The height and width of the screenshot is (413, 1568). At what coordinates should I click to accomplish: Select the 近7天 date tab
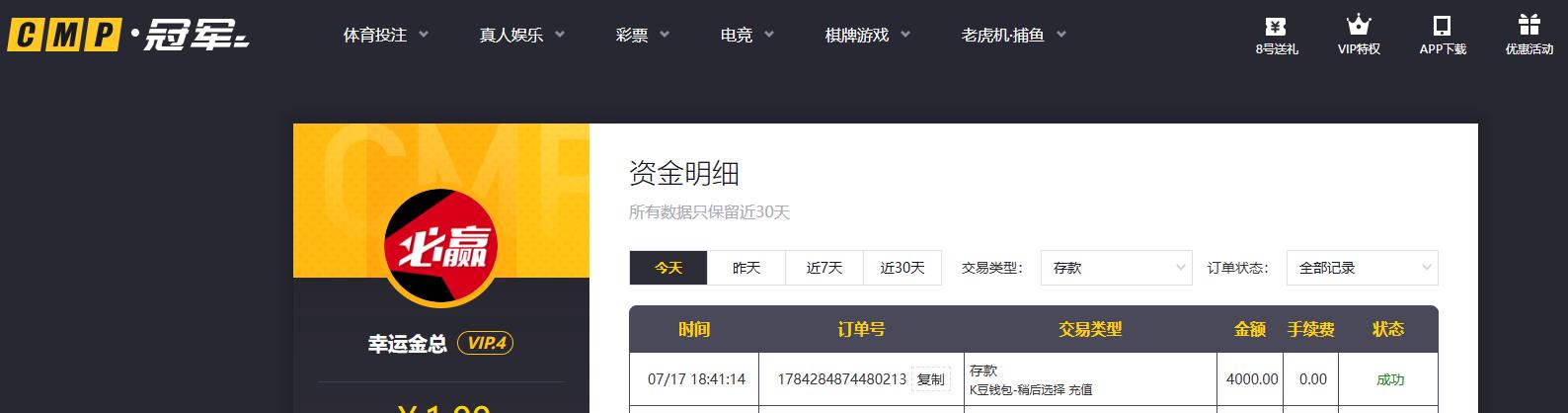pyautogui.click(x=824, y=268)
